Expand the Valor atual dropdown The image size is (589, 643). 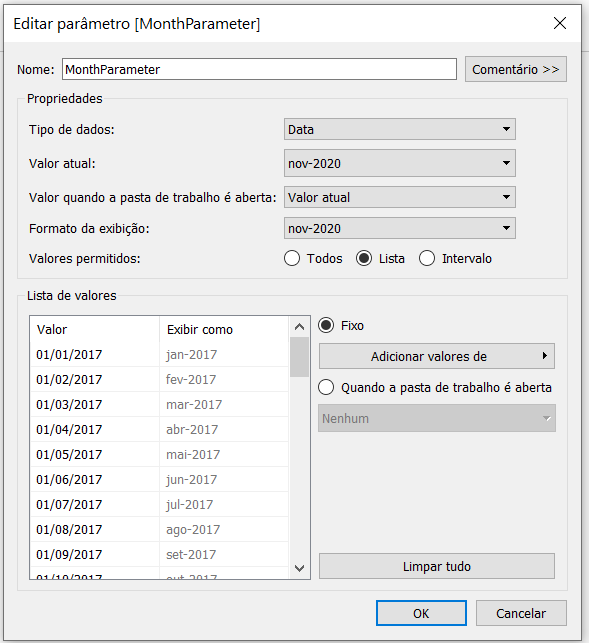(x=400, y=163)
